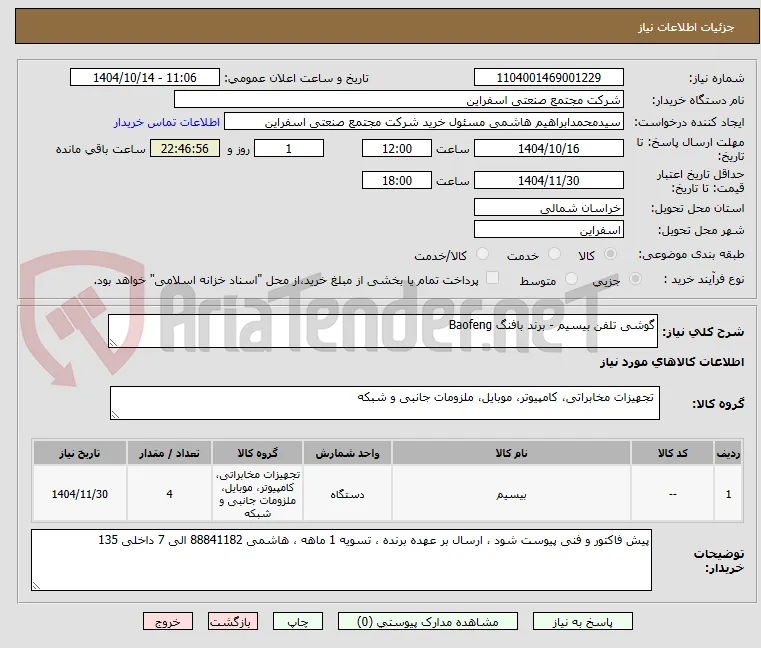Click the دستگاه unit cell
The image size is (761, 648).
tap(347, 494)
